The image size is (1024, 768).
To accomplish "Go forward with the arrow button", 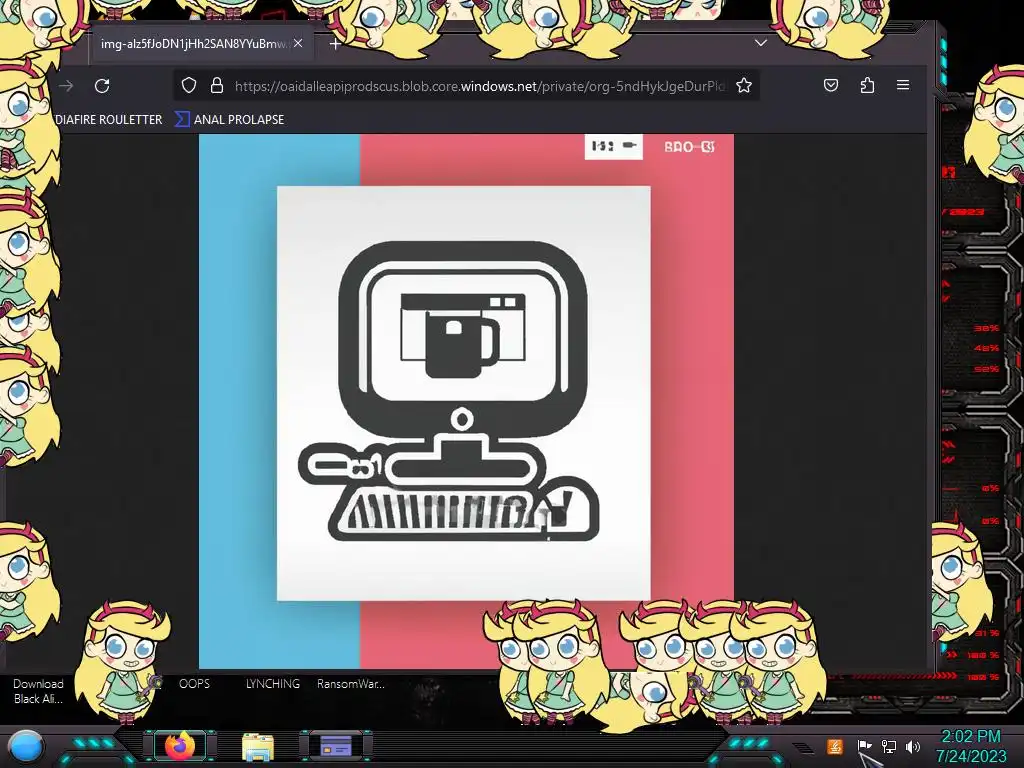I will click(x=66, y=86).
